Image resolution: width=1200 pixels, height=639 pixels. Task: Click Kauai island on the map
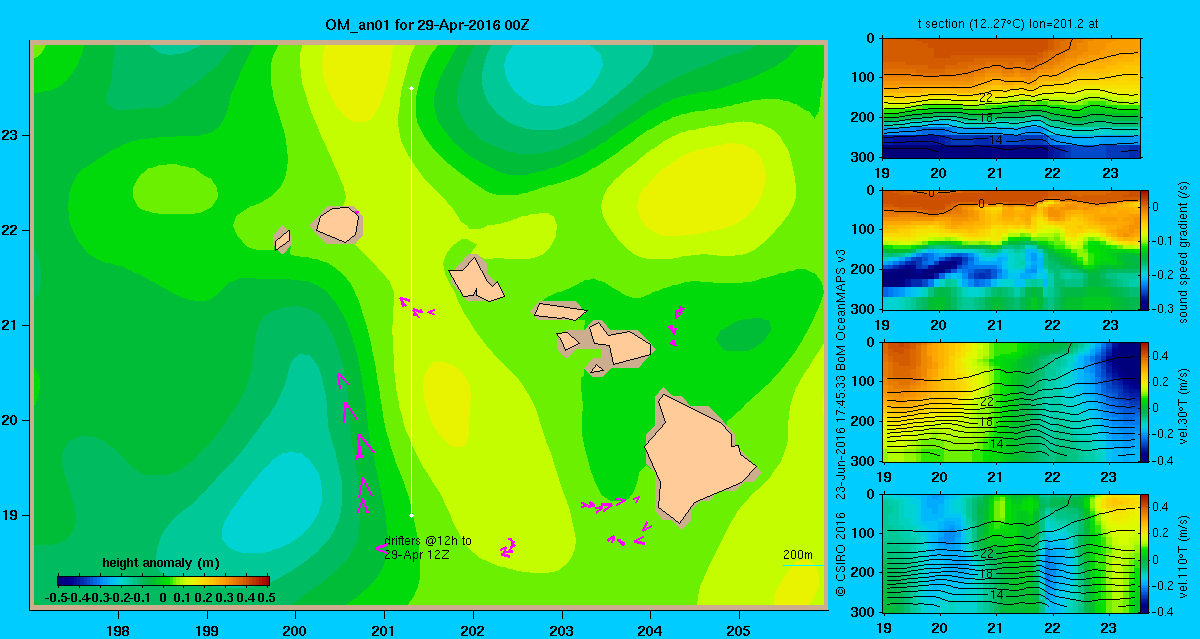coord(337,224)
